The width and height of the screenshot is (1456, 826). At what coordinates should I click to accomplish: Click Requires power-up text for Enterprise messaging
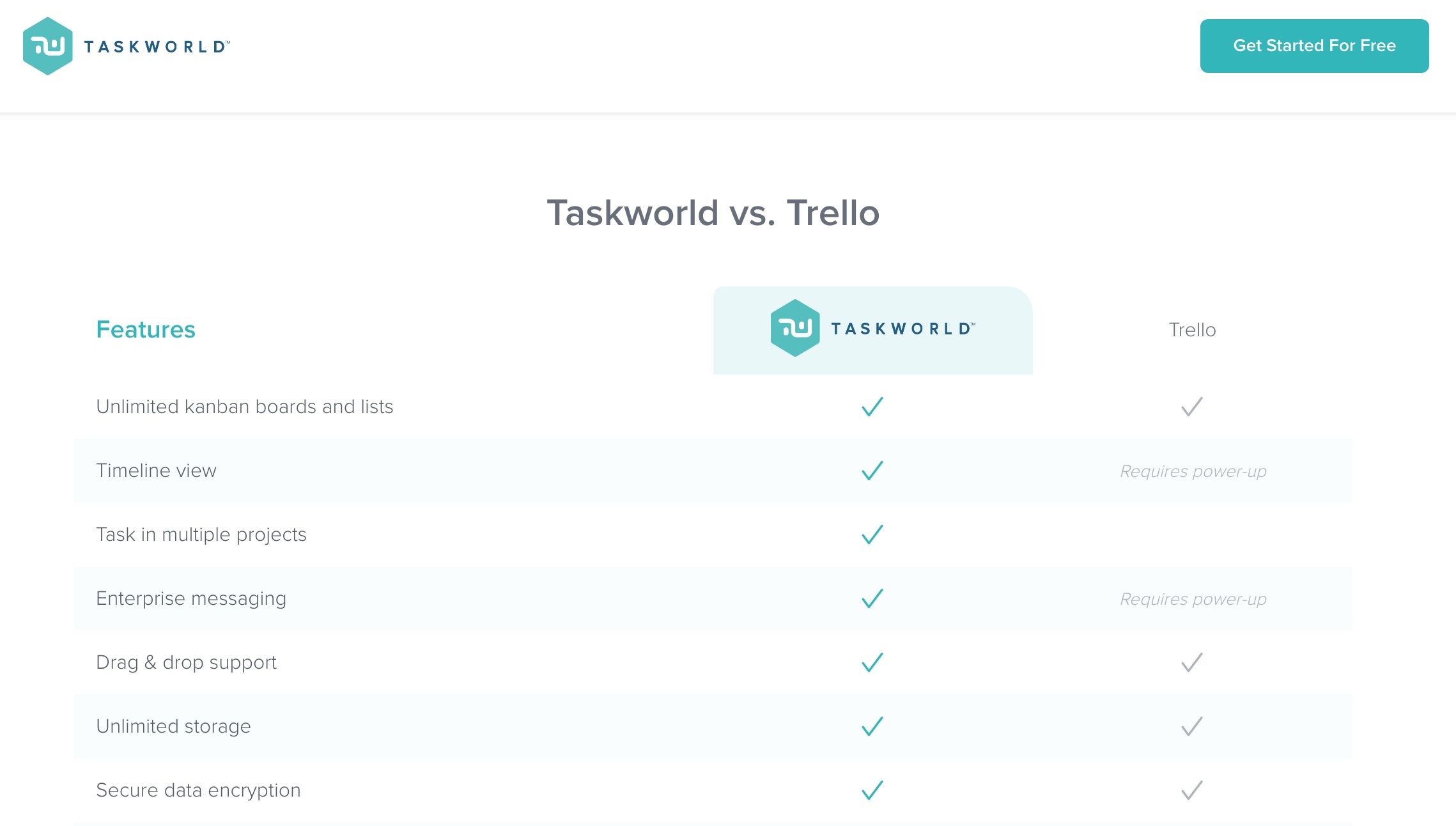click(1193, 599)
